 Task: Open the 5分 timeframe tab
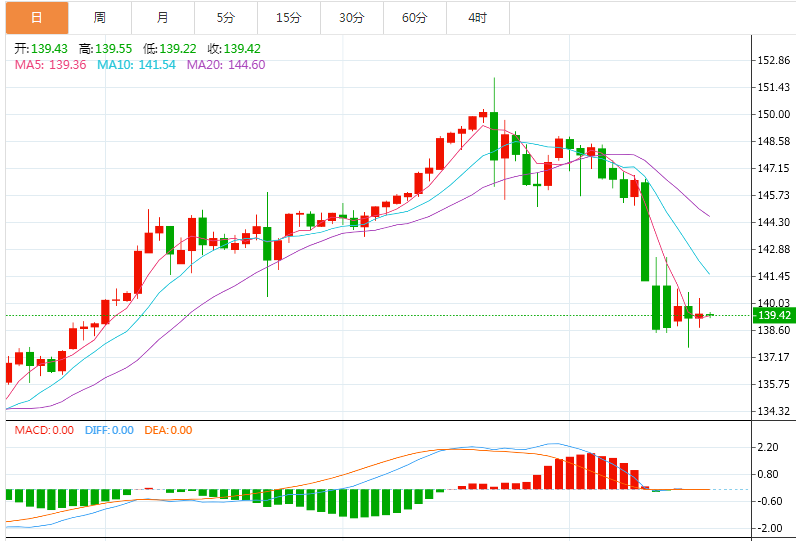(x=226, y=18)
